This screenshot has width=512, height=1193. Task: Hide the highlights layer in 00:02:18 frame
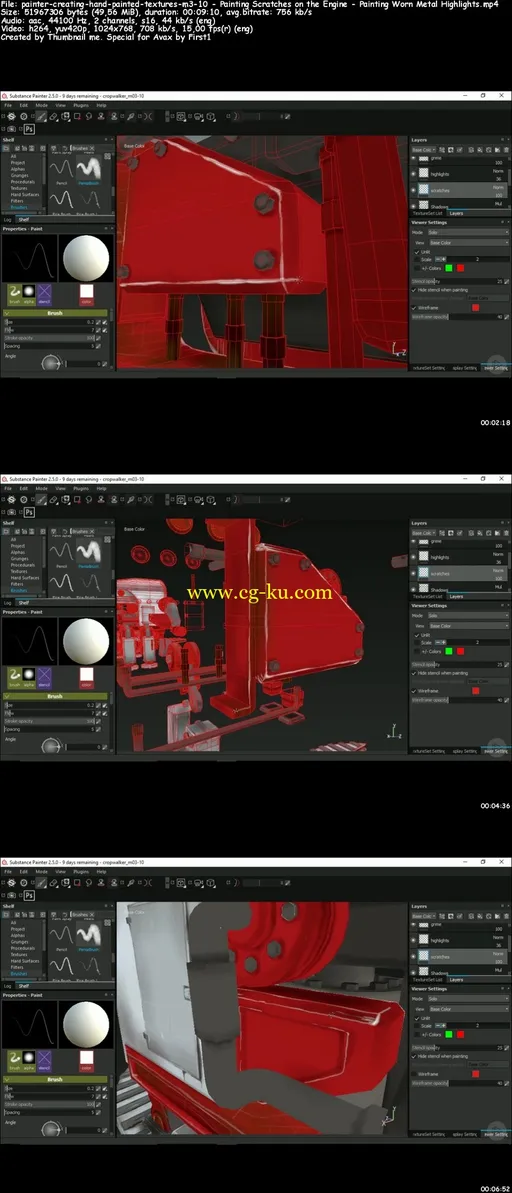click(413, 173)
